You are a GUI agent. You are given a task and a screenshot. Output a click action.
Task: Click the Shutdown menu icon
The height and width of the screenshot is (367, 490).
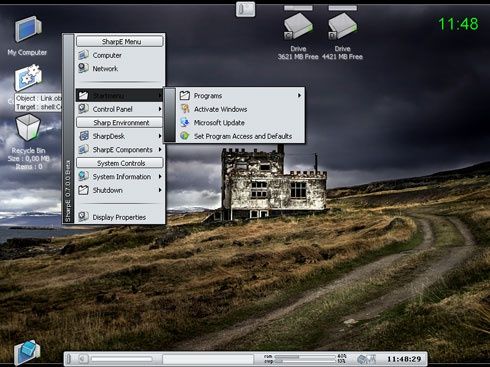point(83,190)
